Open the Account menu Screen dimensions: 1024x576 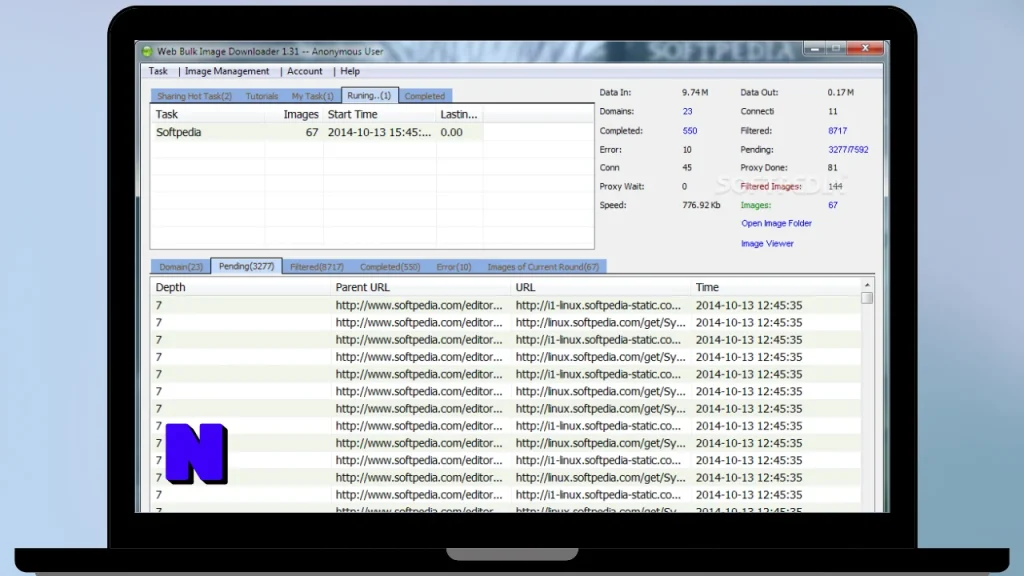[x=304, y=71]
